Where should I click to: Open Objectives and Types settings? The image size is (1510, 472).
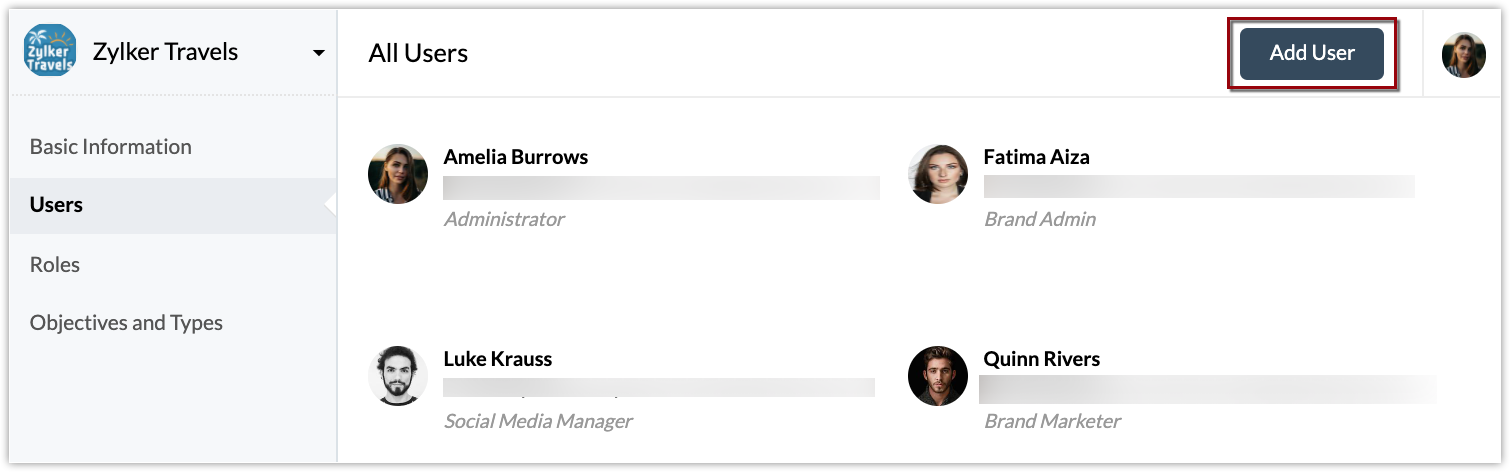click(126, 323)
